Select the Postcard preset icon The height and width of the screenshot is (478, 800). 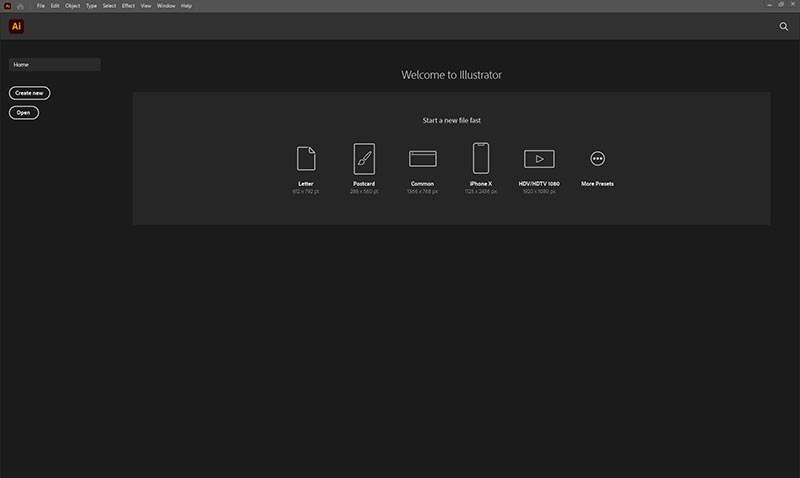(x=364, y=159)
